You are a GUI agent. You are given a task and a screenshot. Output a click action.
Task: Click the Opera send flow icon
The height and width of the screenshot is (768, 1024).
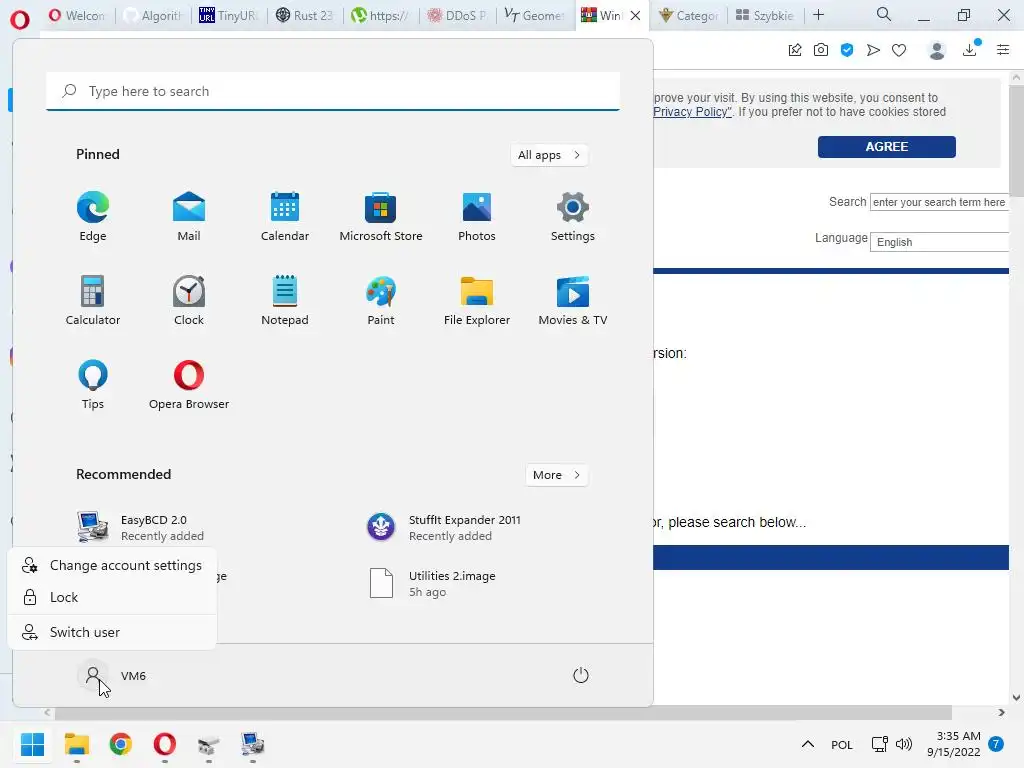coord(873,50)
